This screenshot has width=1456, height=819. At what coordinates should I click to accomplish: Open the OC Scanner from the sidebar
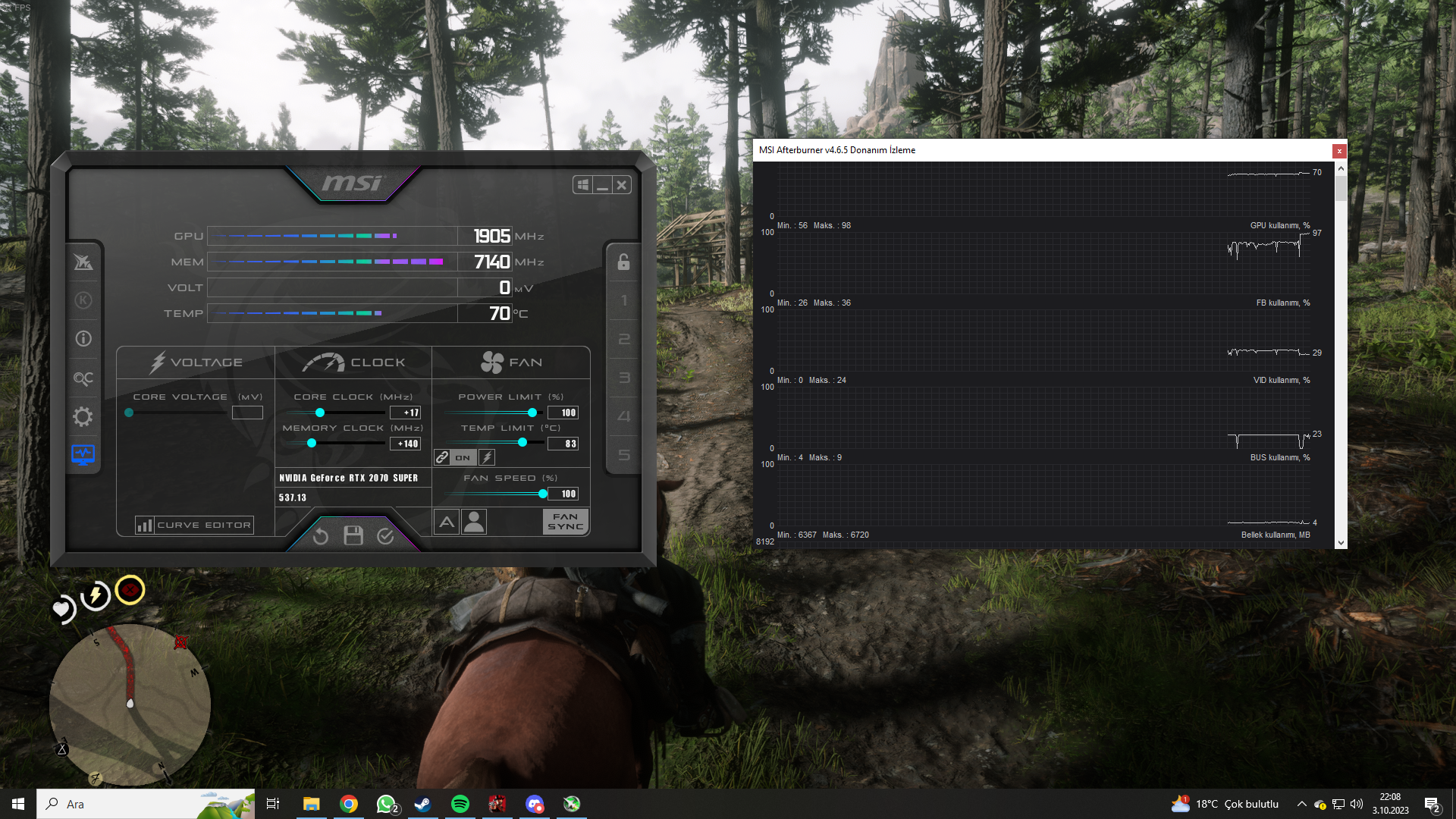tap(83, 378)
